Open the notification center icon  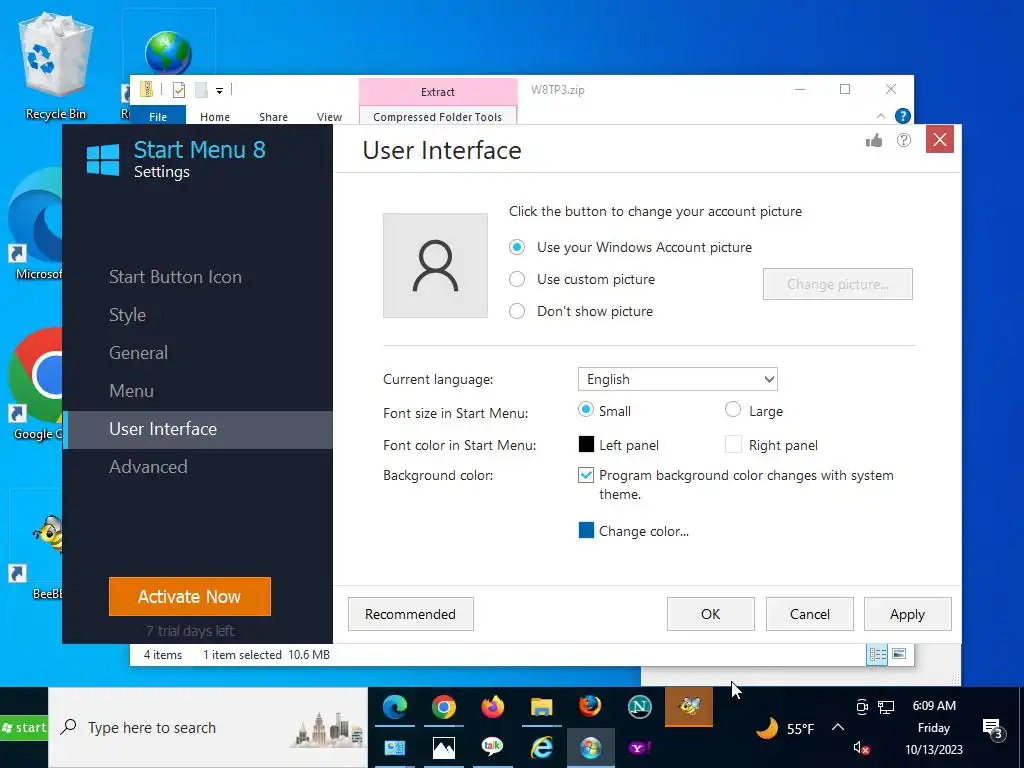pyautogui.click(x=992, y=728)
